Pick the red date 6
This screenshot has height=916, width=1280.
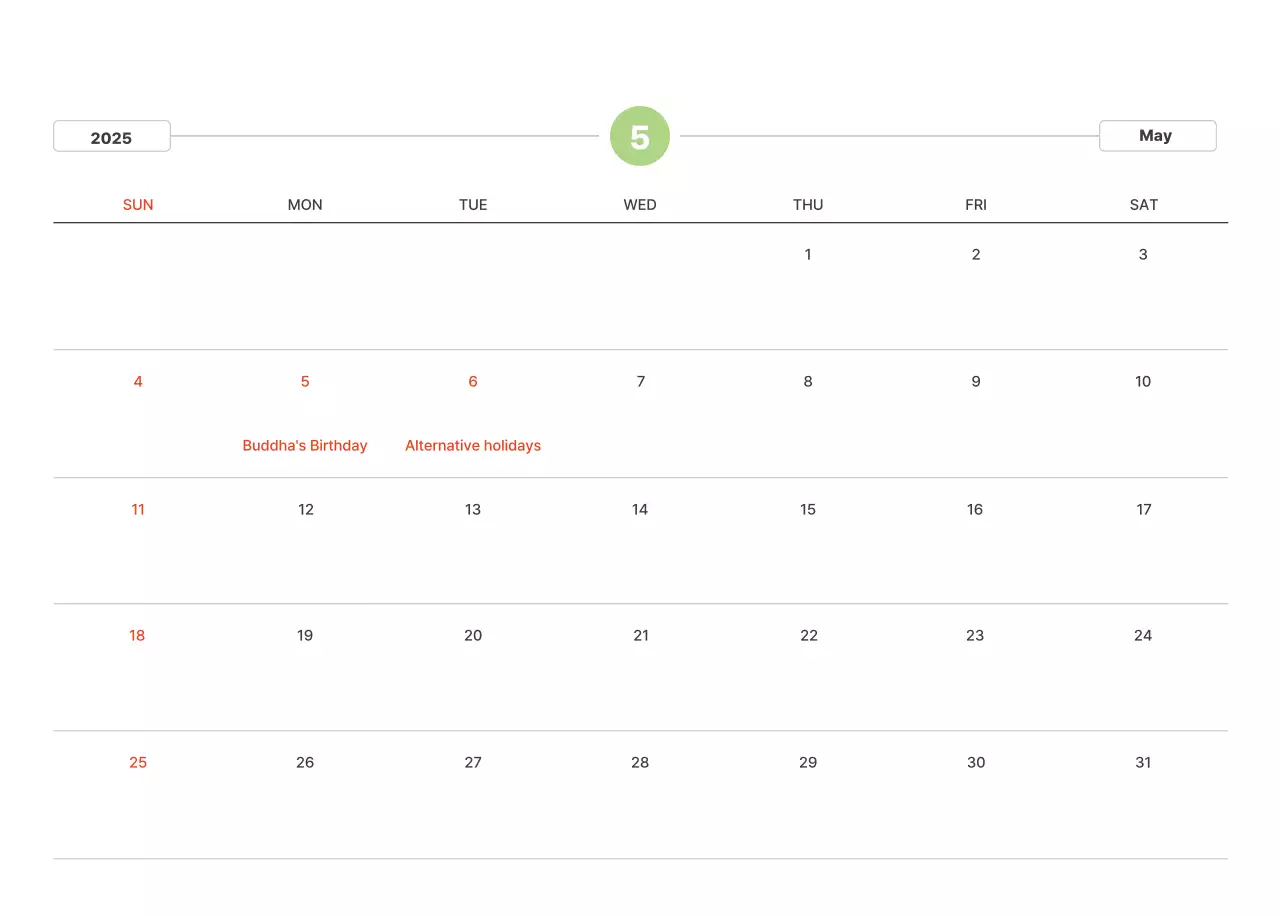(x=473, y=382)
